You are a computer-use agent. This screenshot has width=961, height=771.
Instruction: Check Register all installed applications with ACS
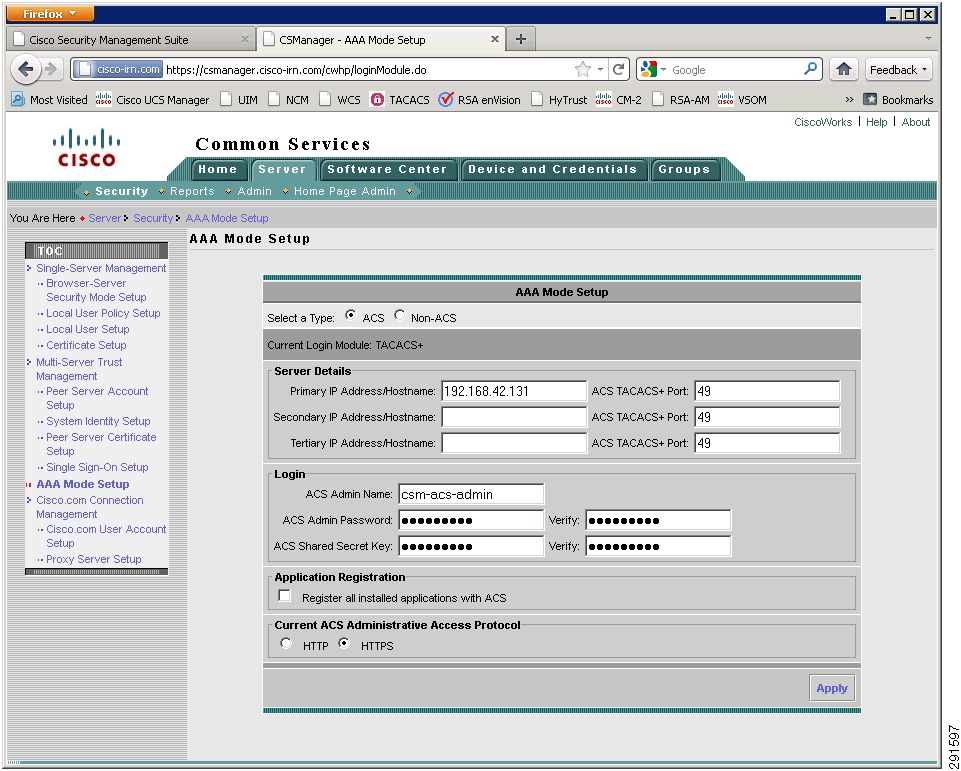pyautogui.click(x=284, y=596)
